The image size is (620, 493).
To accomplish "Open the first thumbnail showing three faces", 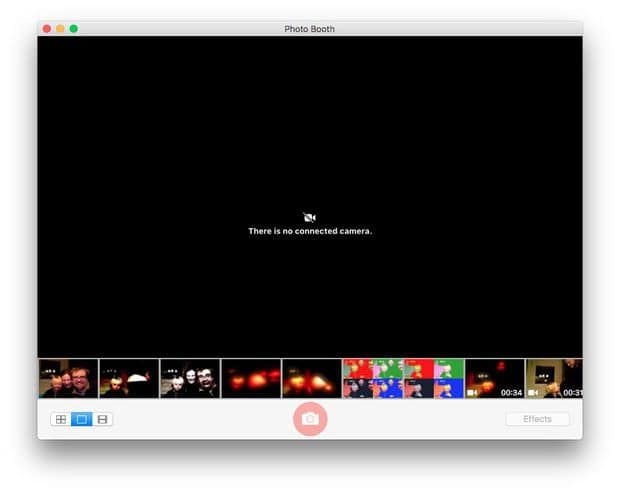I will (68, 378).
